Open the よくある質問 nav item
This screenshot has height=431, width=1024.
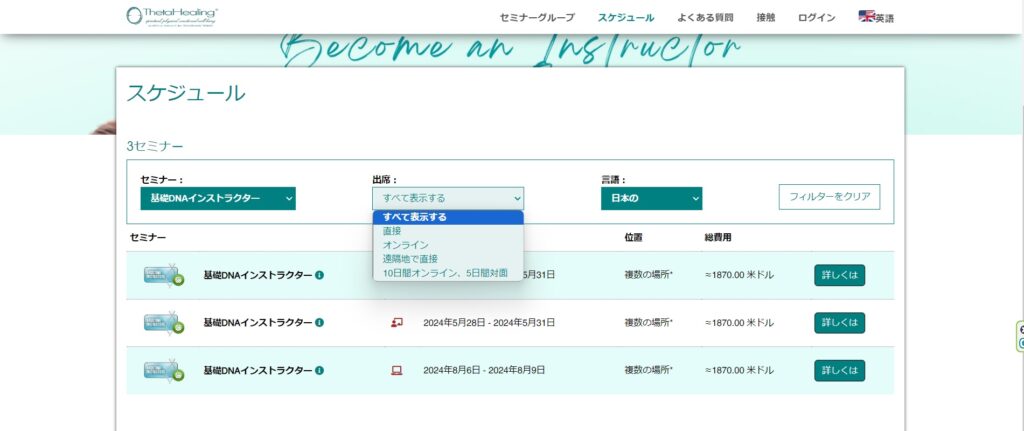[705, 18]
